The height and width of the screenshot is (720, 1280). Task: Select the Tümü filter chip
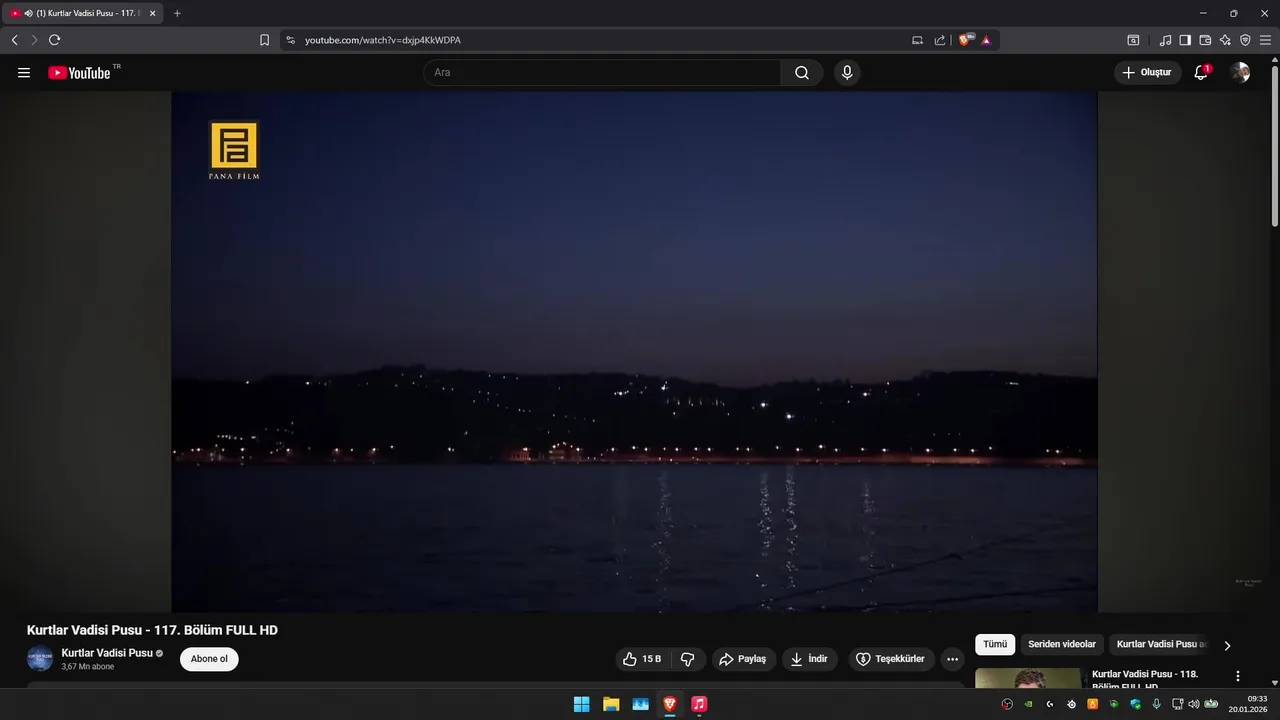click(x=995, y=645)
